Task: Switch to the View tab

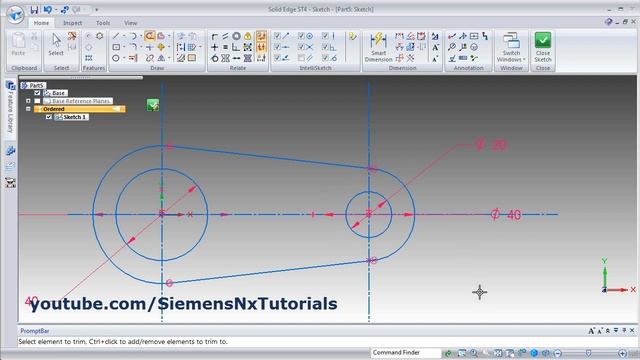Action: click(x=131, y=23)
